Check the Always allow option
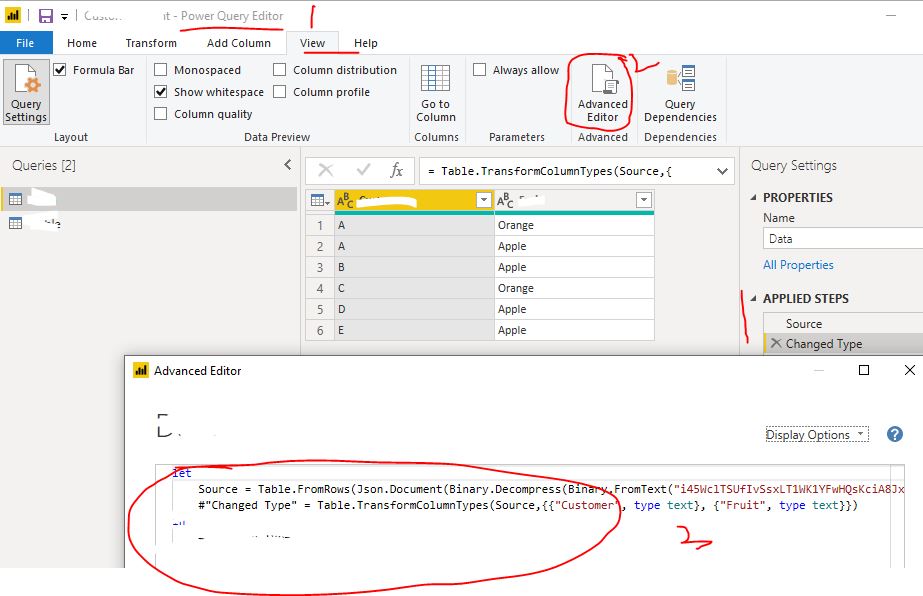923x596 pixels. click(480, 69)
